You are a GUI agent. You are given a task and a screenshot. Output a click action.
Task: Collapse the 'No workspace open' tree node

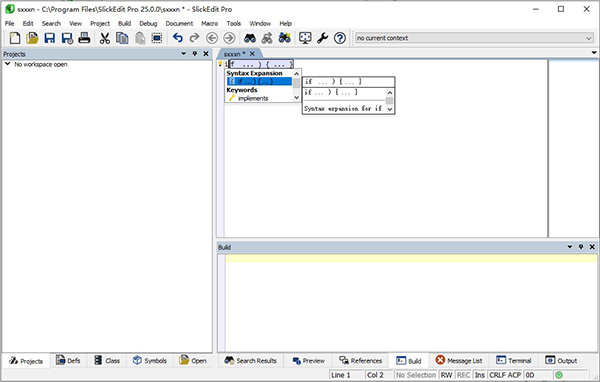(x=8, y=64)
